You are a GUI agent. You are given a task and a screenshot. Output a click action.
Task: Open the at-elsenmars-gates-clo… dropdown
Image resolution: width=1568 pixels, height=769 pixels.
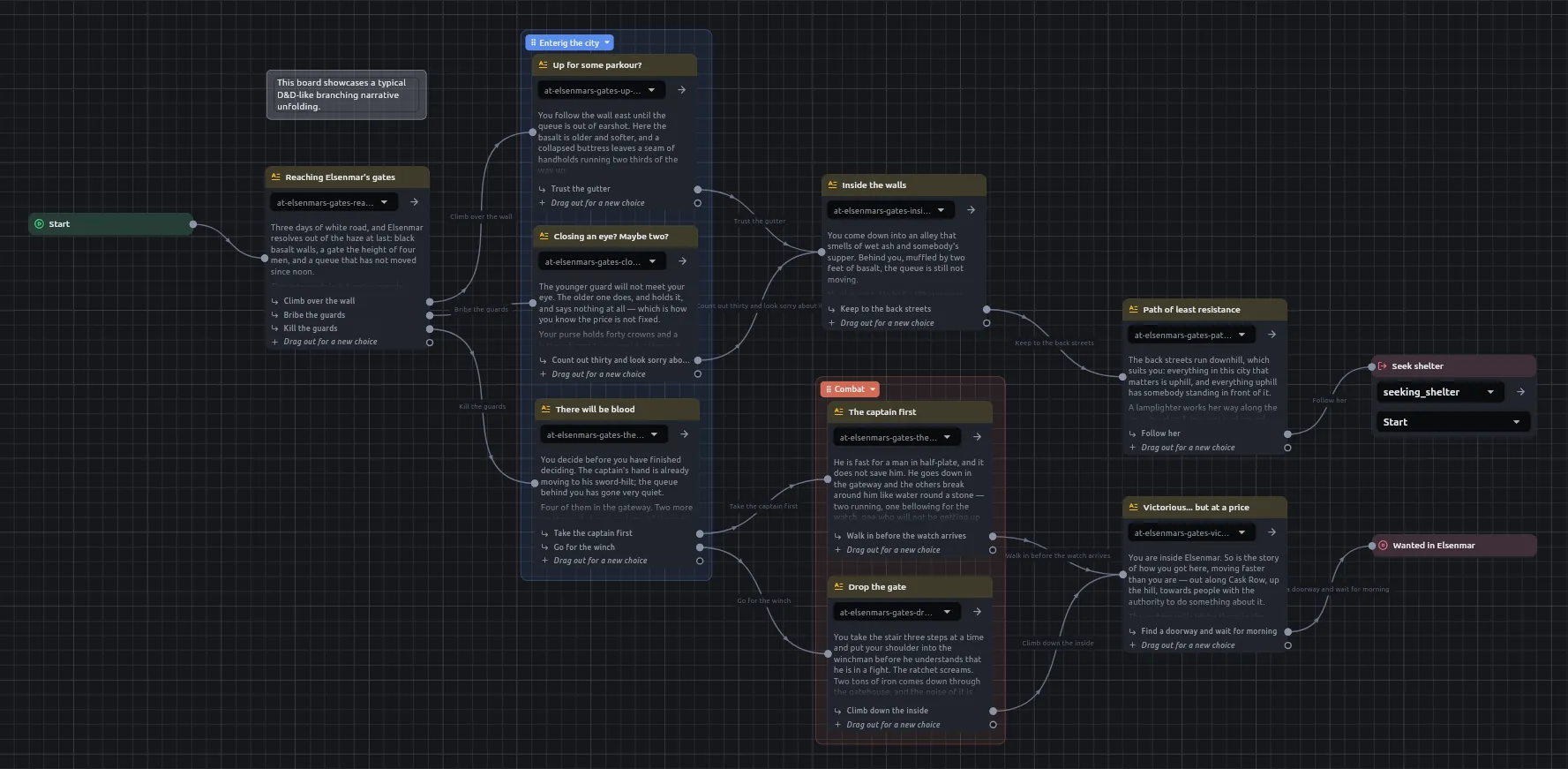coord(602,261)
